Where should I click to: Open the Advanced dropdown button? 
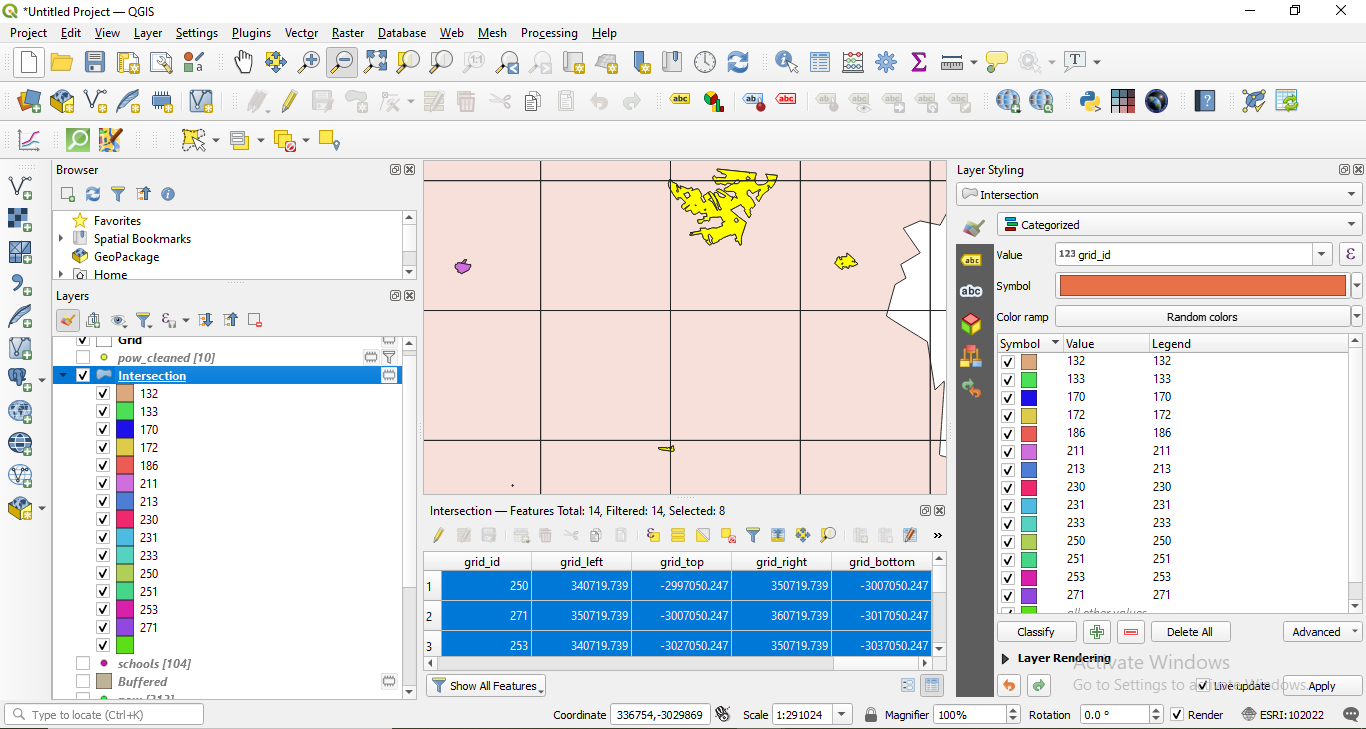[1322, 632]
